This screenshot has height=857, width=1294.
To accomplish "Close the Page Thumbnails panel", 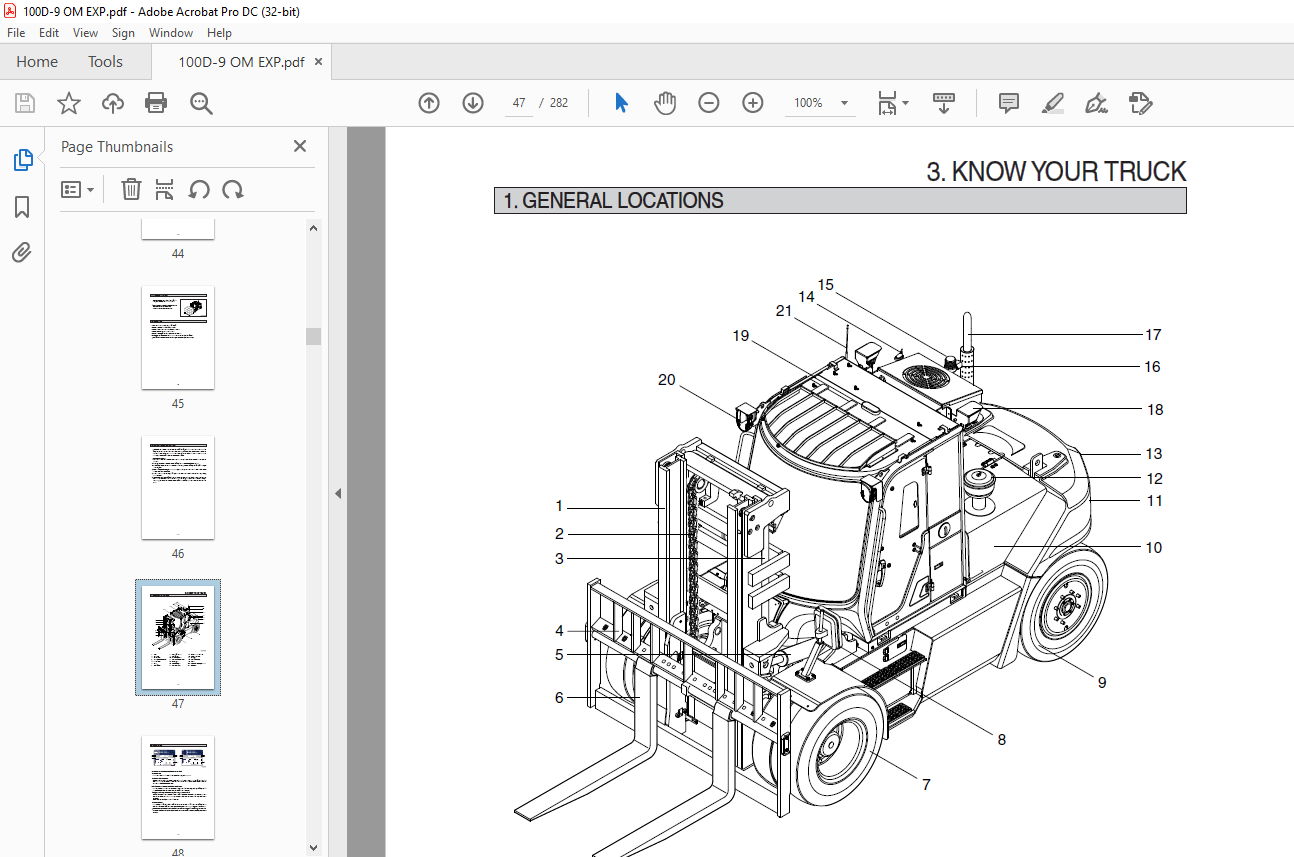I will click(299, 146).
